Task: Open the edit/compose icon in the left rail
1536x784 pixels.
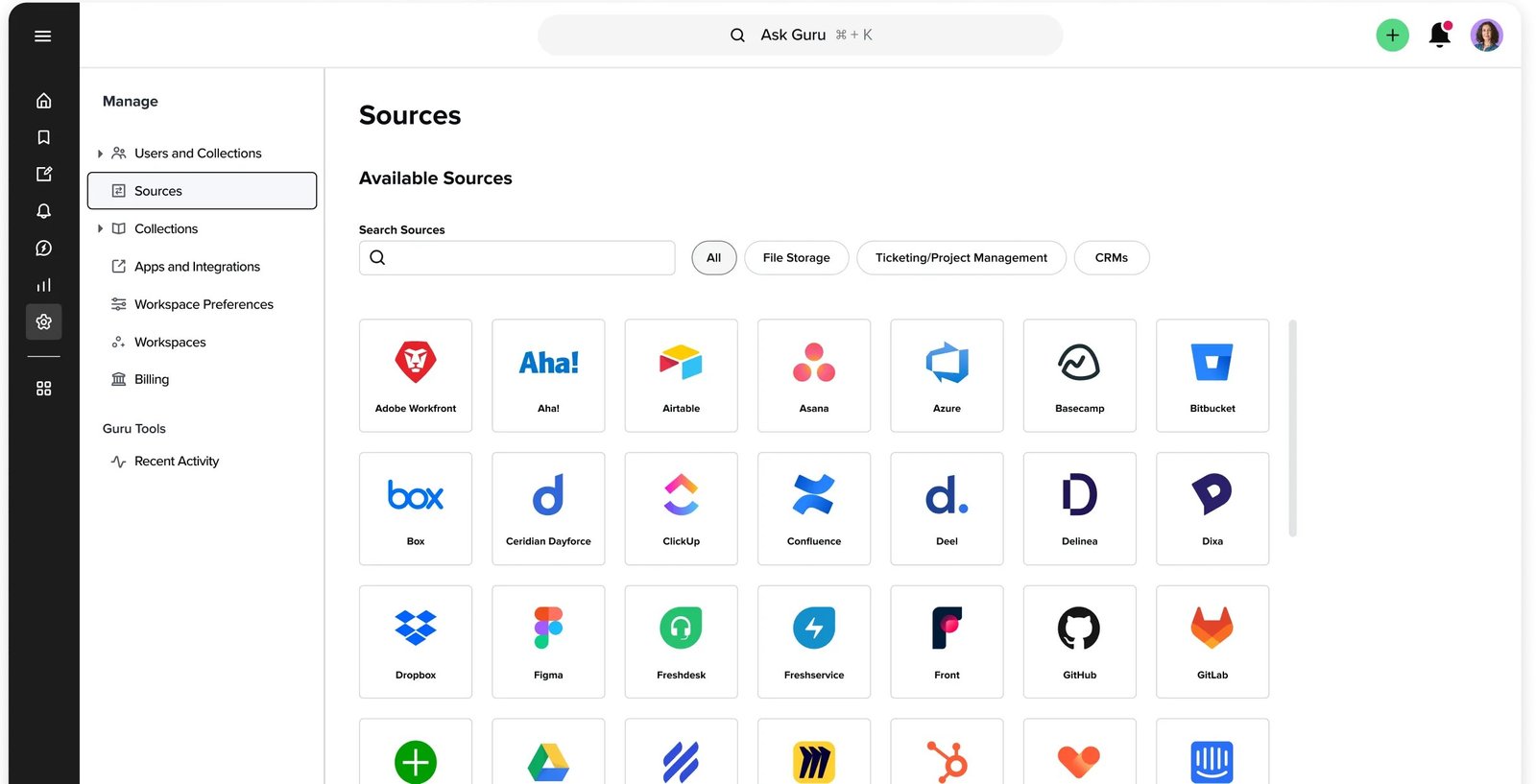Action: pyautogui.click(x=43, y=174)
